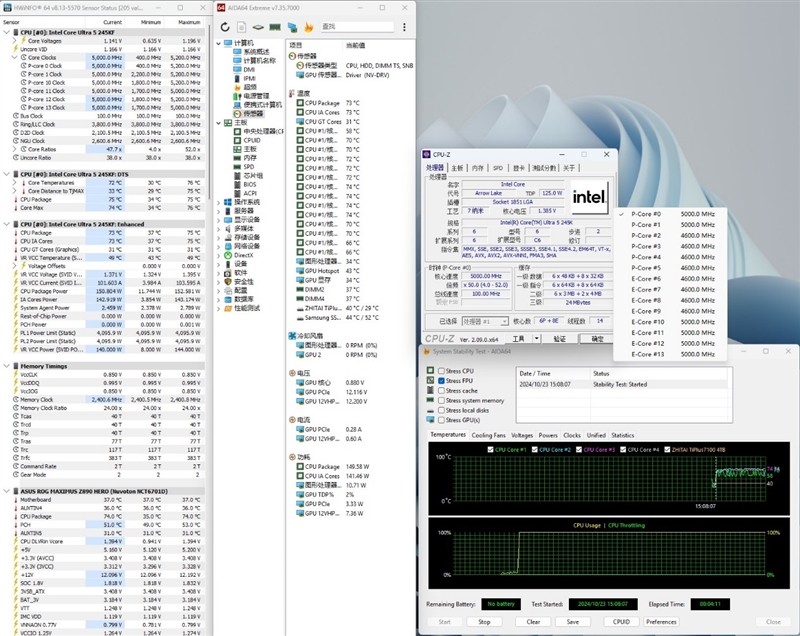The width and height of the screenshot is (800, 636).
Task: Enable the Stress system memory checkbox
Action: click(x=441, y=400)
